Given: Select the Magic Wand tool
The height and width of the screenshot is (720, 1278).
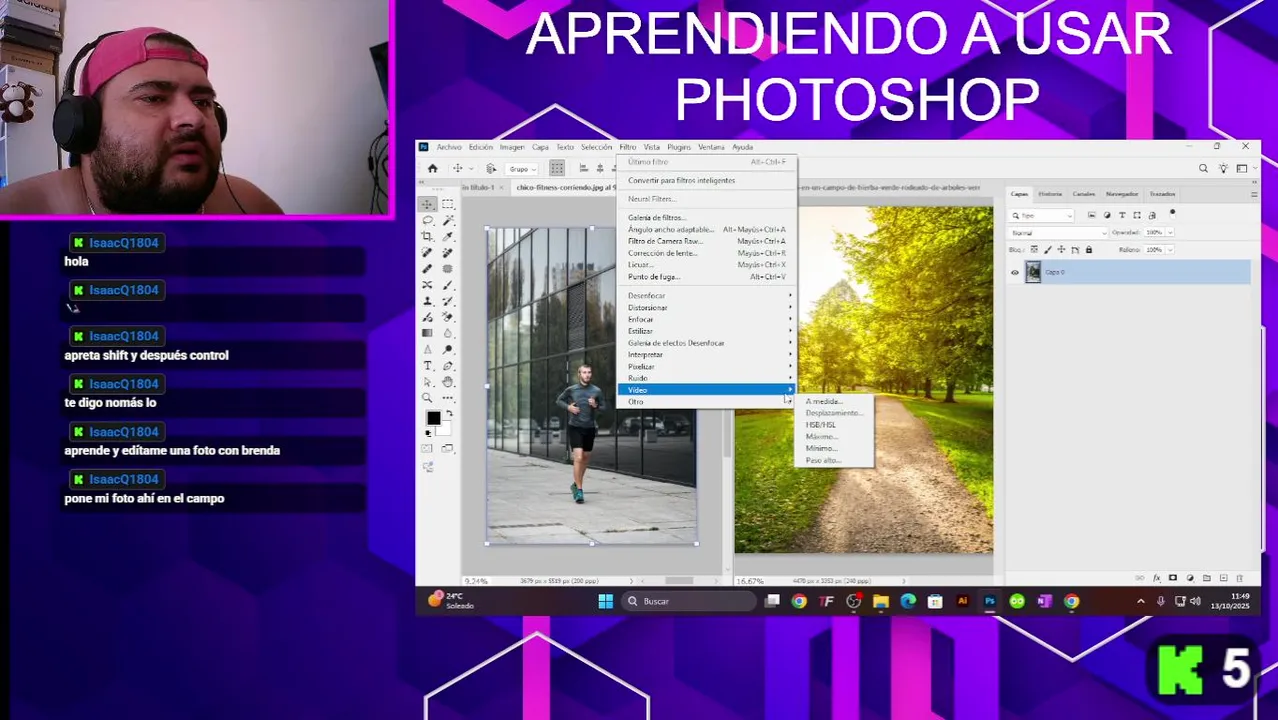Looking at the screenshot, I should point(448,220).
